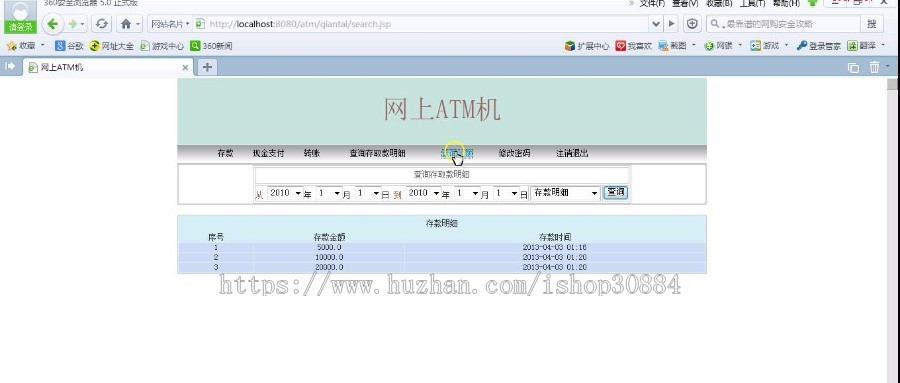This screenshot has width=900, height=383.
Task: Open the start year 2010 dropdown
Action: (x=285, y=194)
